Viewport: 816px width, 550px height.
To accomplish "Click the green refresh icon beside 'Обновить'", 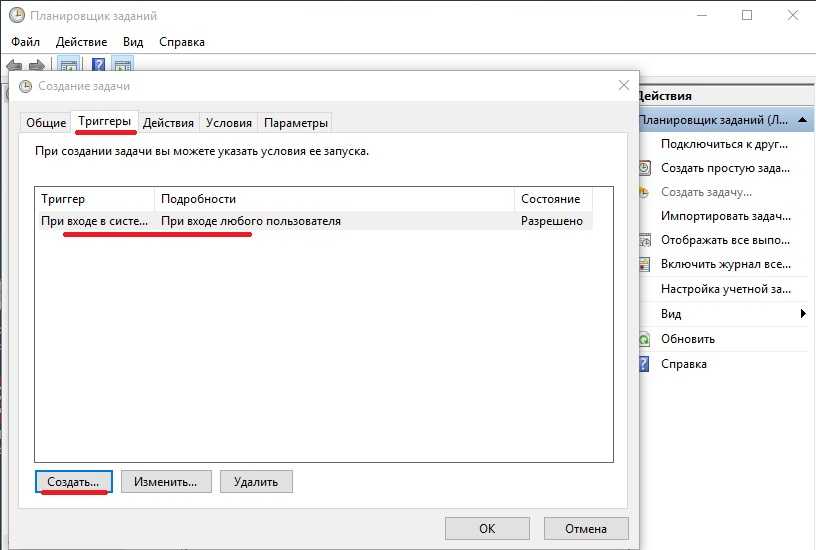I will [645, 339].
